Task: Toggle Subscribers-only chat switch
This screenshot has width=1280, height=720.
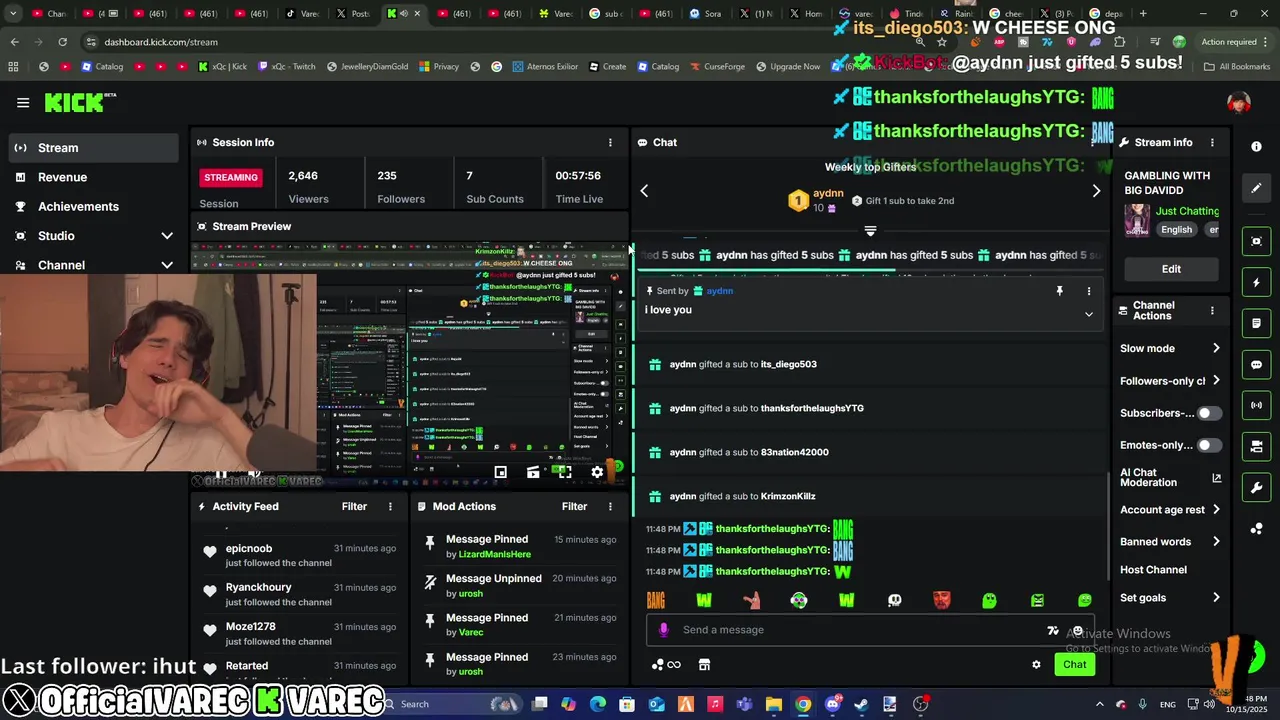Action: click(x=1209, y=413)
